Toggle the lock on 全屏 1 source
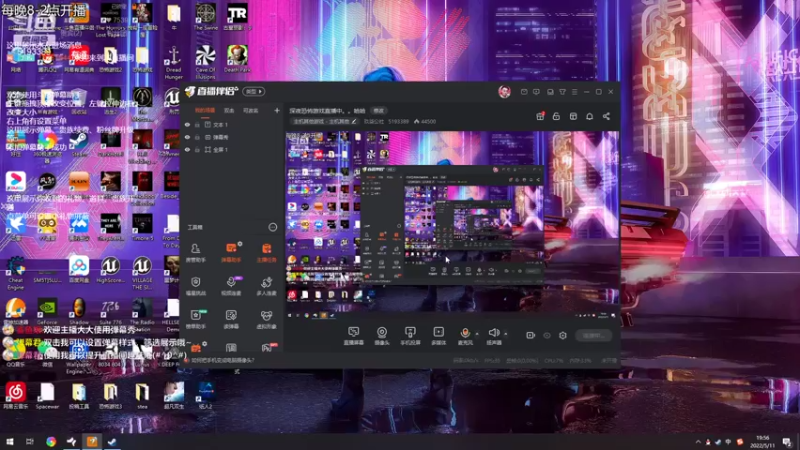 pos(197,149)
